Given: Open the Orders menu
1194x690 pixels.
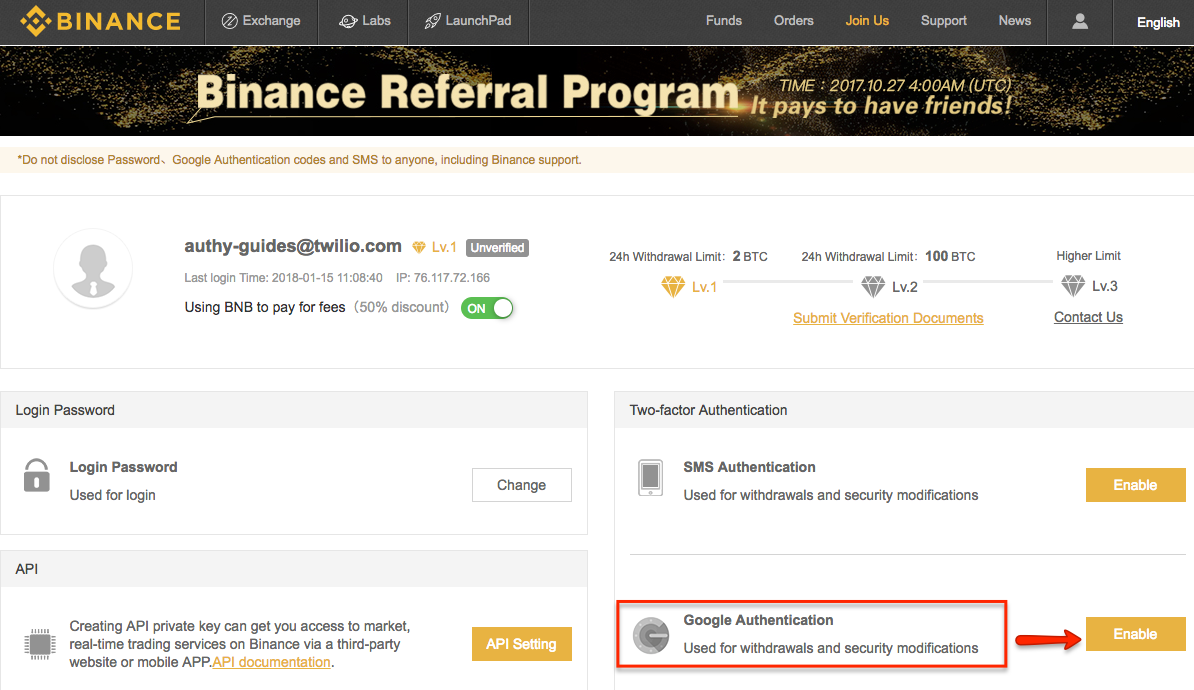Looking at the screenshot, I should (793, 20).
